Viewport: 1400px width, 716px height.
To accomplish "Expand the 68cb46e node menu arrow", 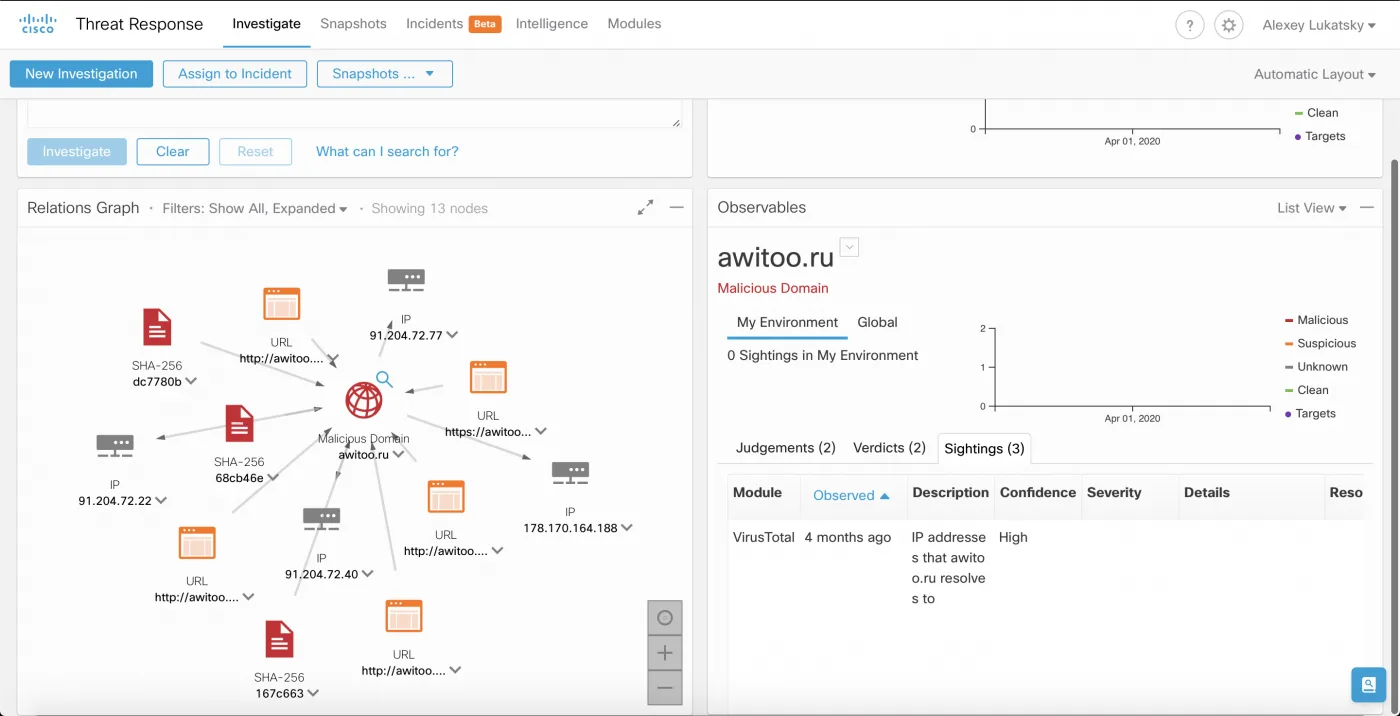I will [273, 478].
